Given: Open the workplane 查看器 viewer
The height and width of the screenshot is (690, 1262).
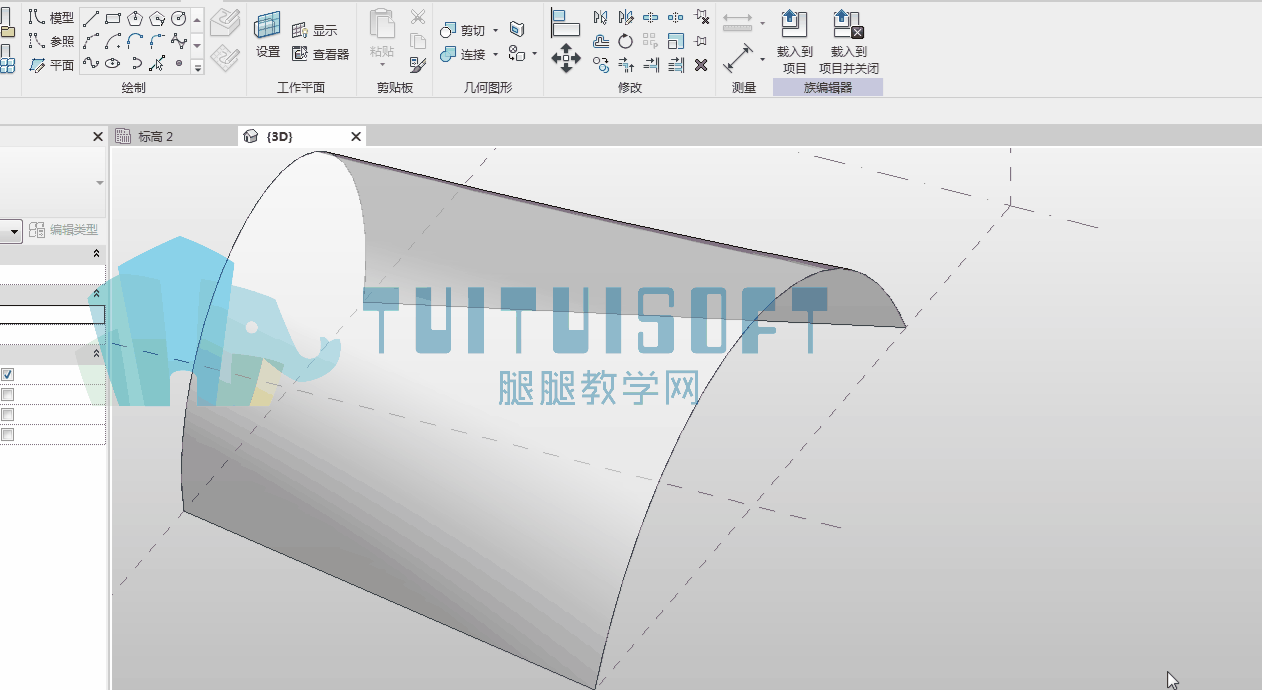Looking at the screenshot, I should click(320, 54).
